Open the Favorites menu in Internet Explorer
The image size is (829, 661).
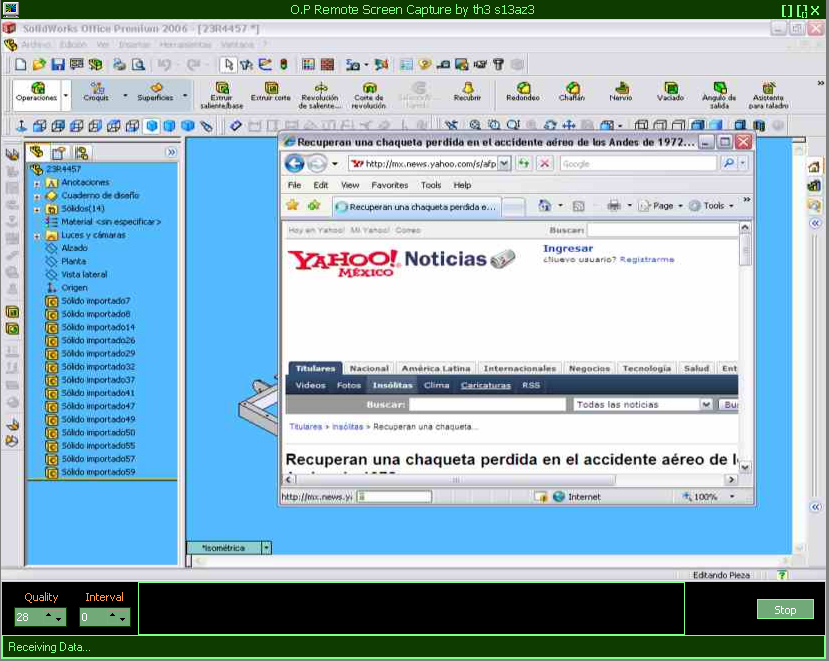[390, 185]
